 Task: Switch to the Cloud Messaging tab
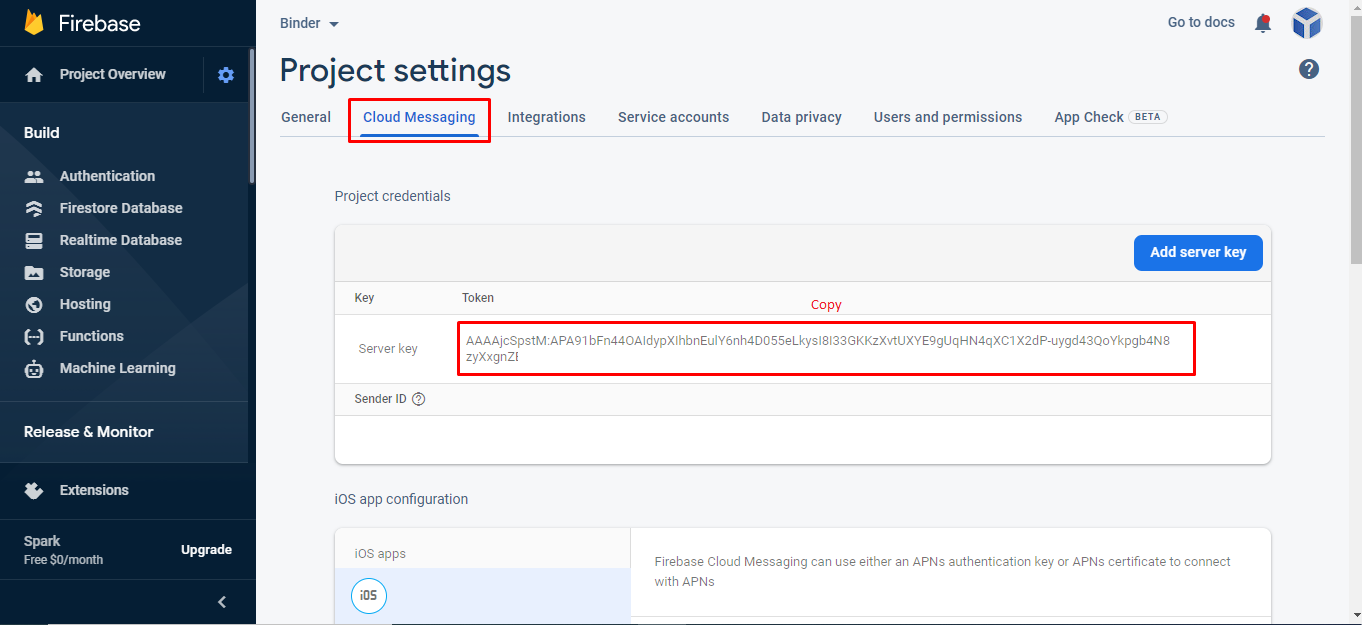[419, 117]
